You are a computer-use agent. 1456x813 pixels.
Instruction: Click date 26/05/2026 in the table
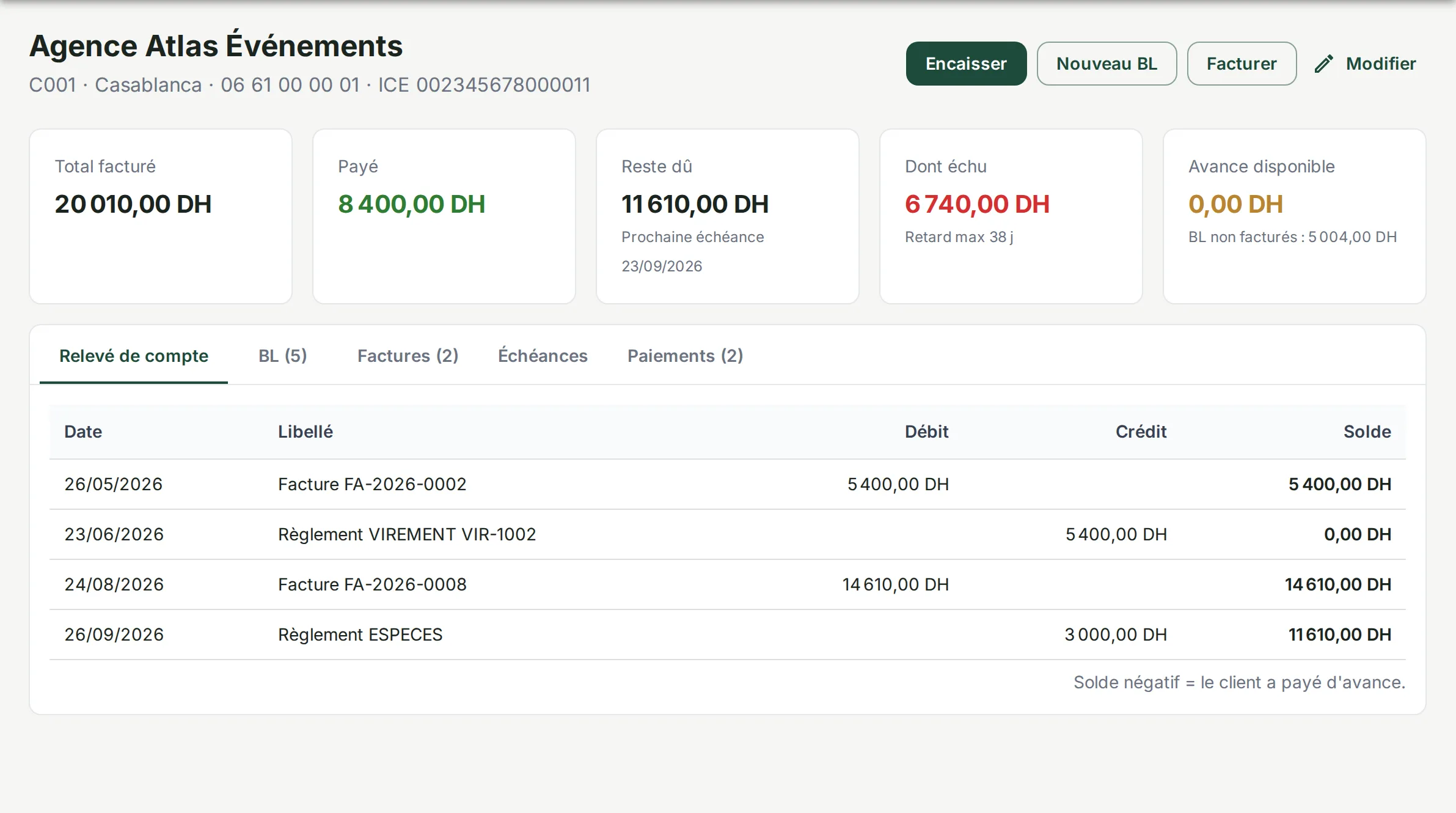pos(114,484)
